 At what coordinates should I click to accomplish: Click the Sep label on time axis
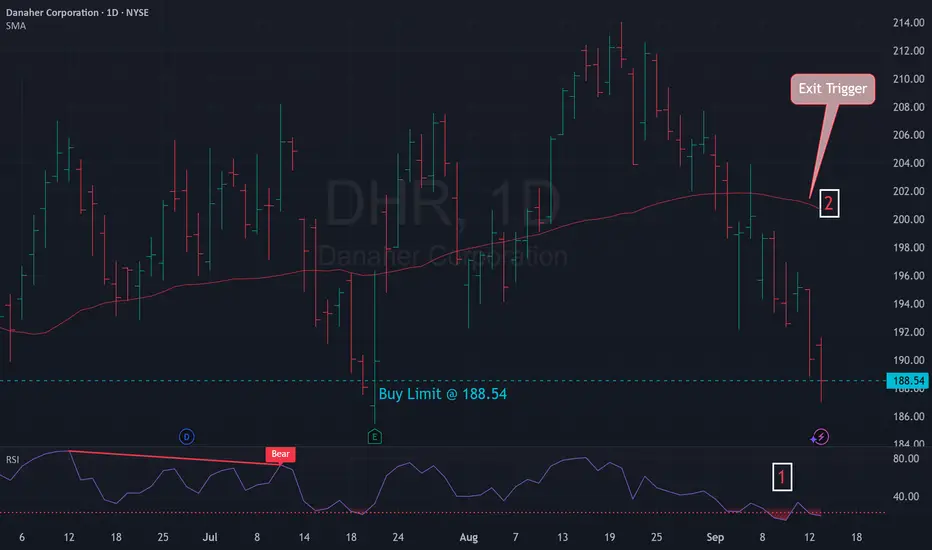[x=715, y=537]
